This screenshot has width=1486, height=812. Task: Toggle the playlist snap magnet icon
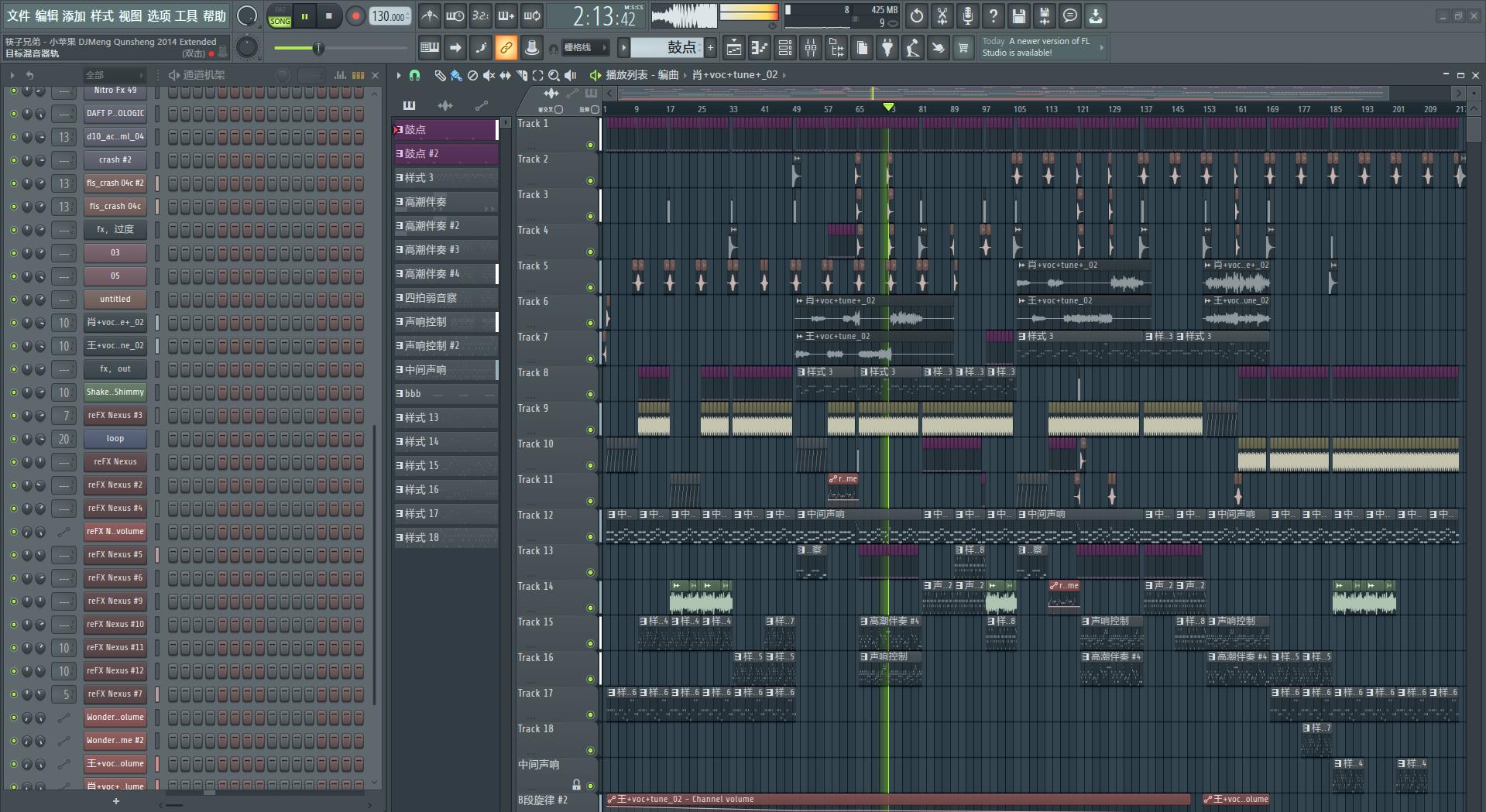pos(414,75)
